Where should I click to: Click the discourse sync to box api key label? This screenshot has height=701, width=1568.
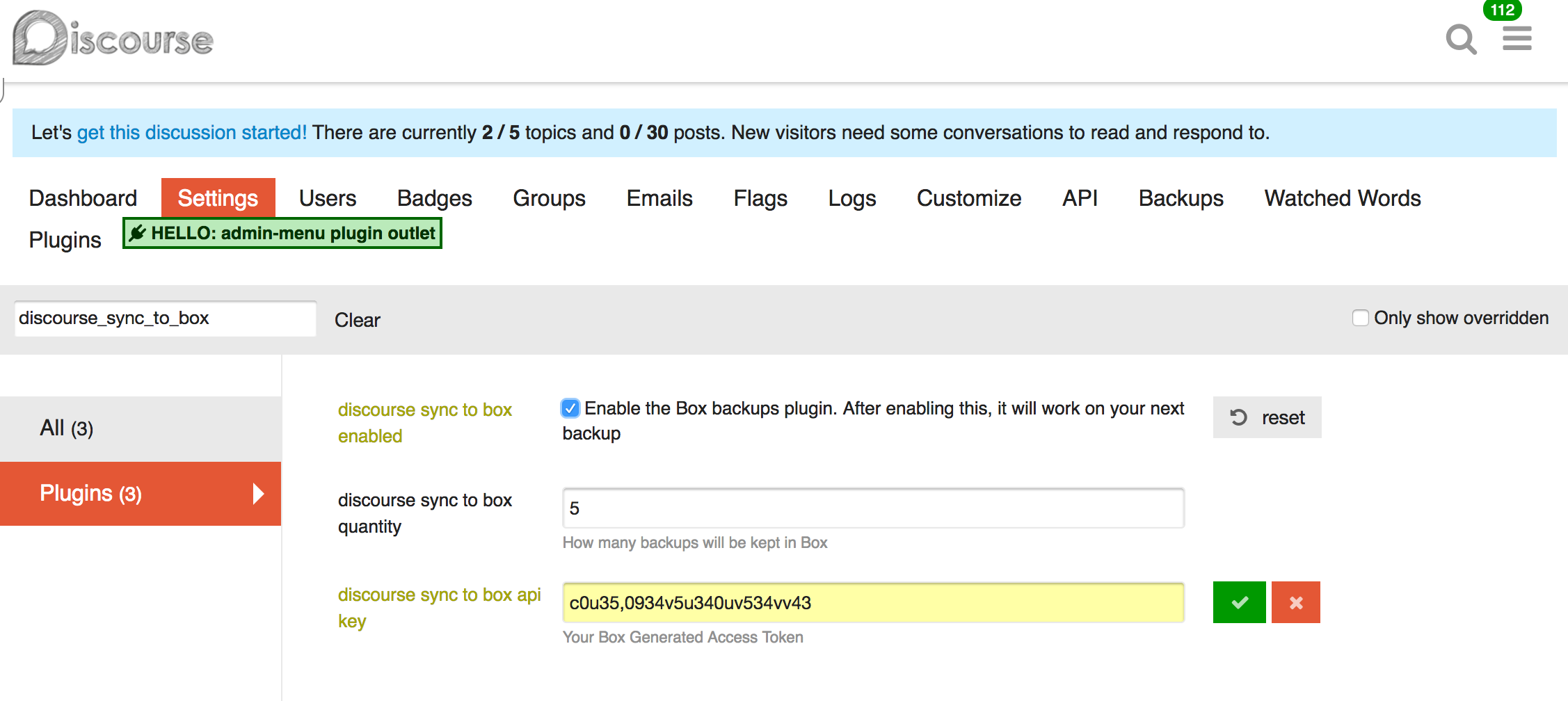[439, 608]
